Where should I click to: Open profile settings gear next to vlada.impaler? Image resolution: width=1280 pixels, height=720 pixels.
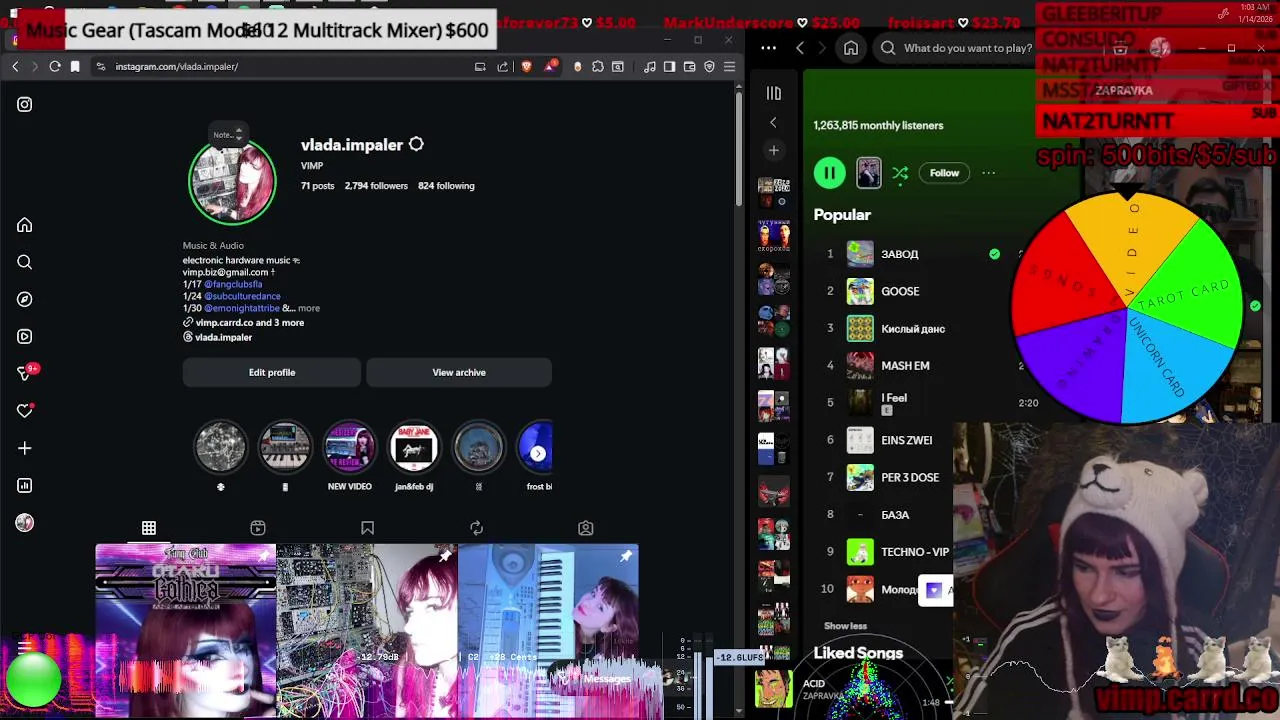click(x=416, y=145)
